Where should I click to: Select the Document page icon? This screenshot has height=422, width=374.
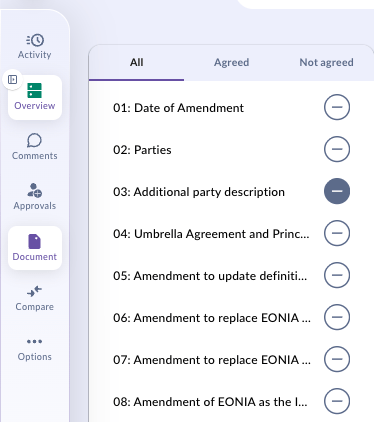coord(35,241)
